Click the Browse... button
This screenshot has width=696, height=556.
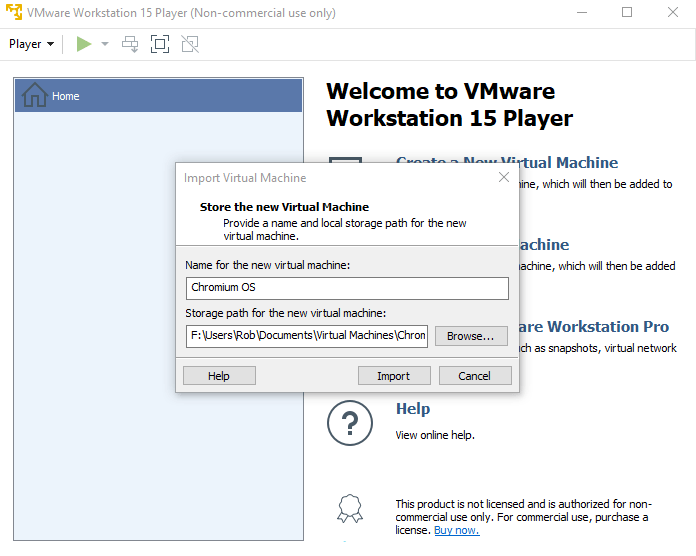coord(471,336)
